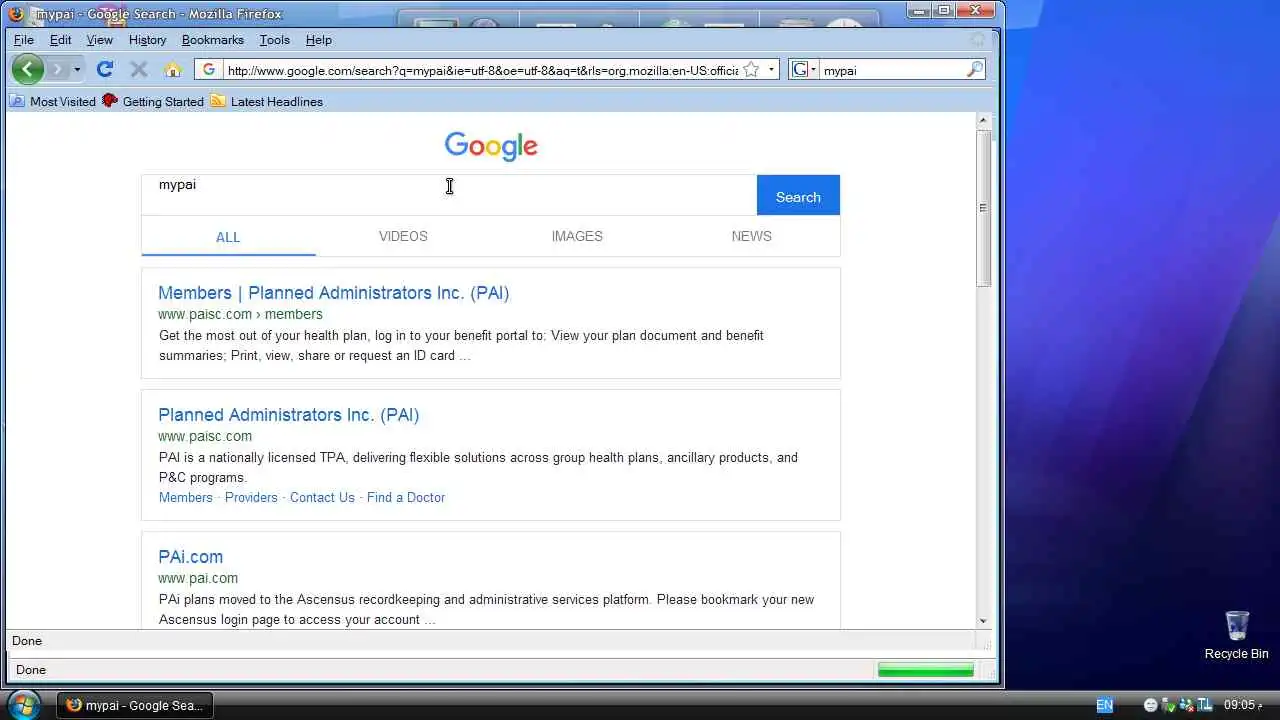Open the View menu
The image size is (1280, 720).
(x=100, y=40)
